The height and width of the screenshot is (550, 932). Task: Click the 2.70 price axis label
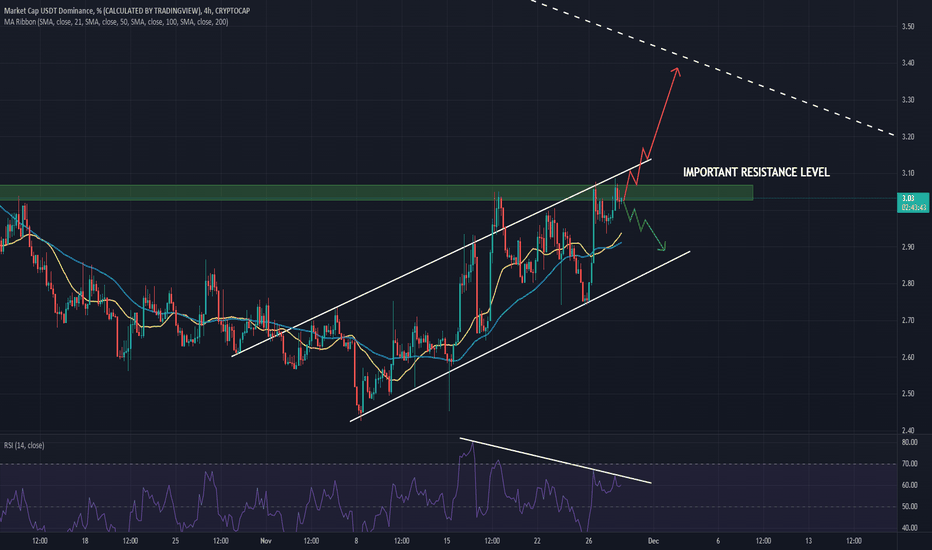click(908, 320)
